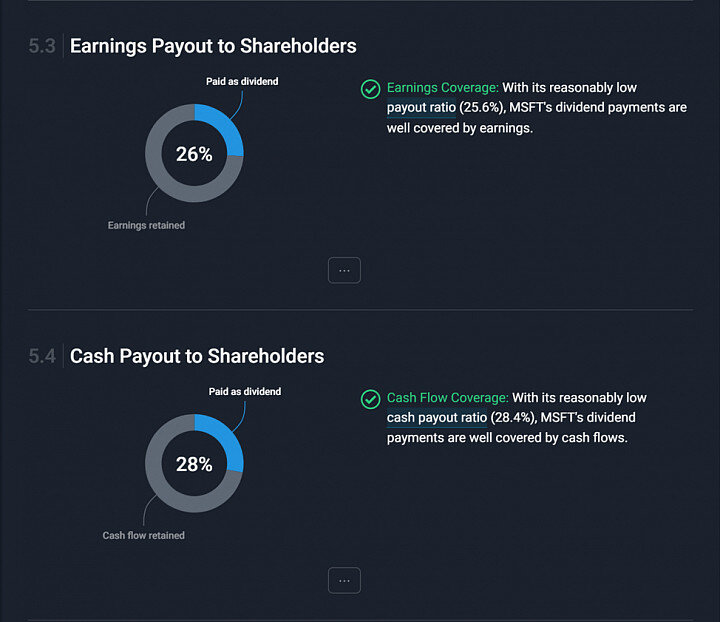This screenshot has height=622, width=720.
Task: Open the underlined cash payout ratio link
Action: 437,418
